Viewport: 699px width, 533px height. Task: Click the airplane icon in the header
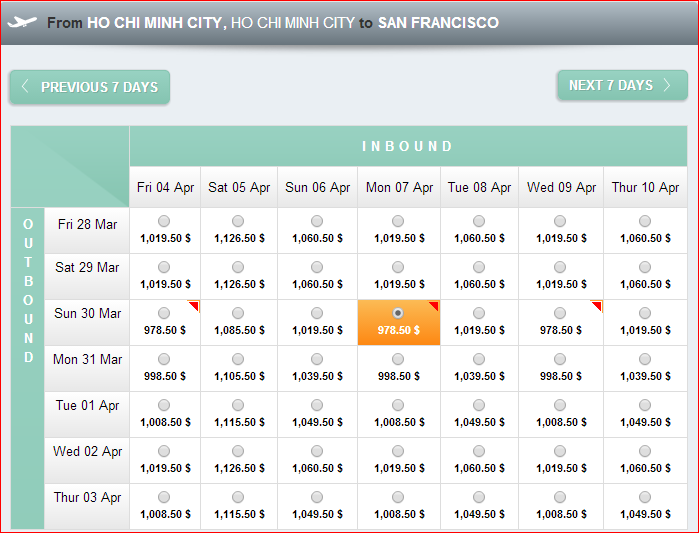[22, 22]
